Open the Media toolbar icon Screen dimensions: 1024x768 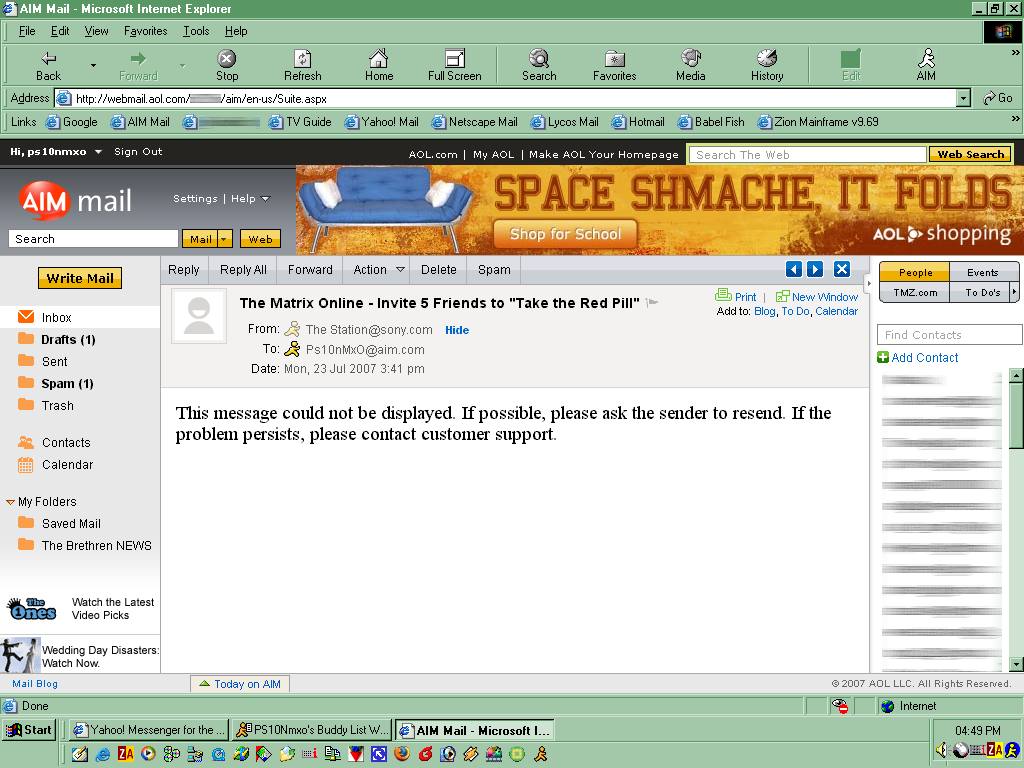point(691,59)
